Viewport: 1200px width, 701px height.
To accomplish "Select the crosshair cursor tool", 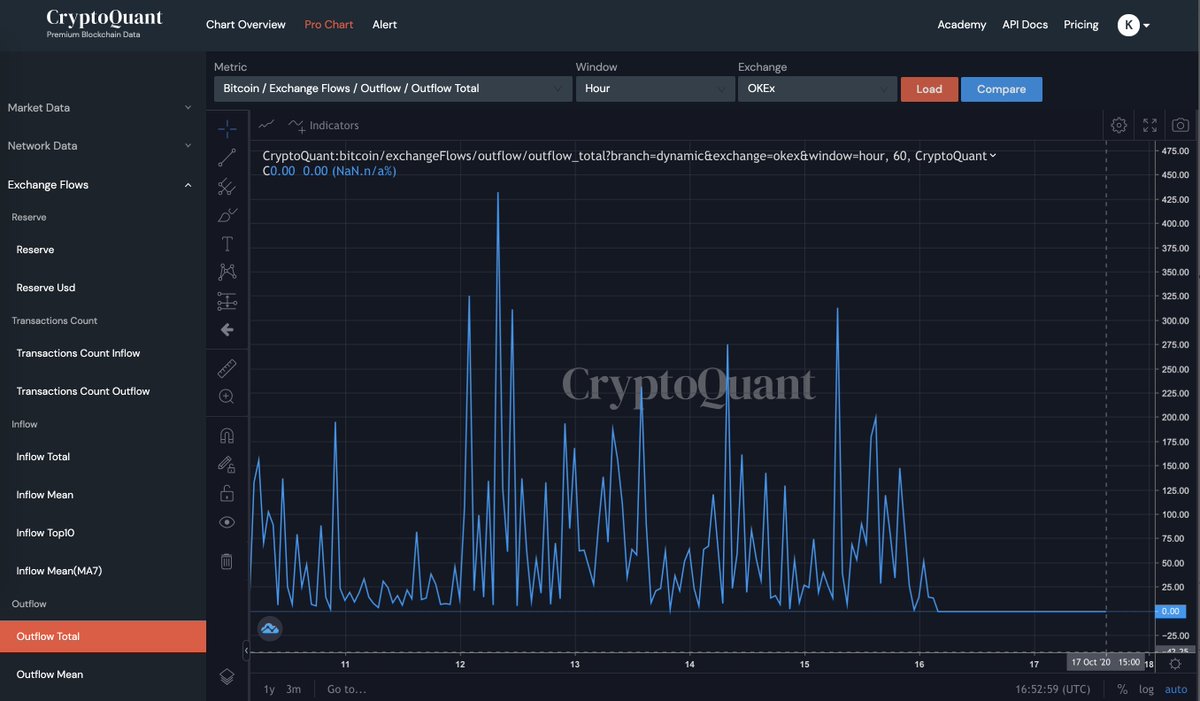I will click(227, 128).
